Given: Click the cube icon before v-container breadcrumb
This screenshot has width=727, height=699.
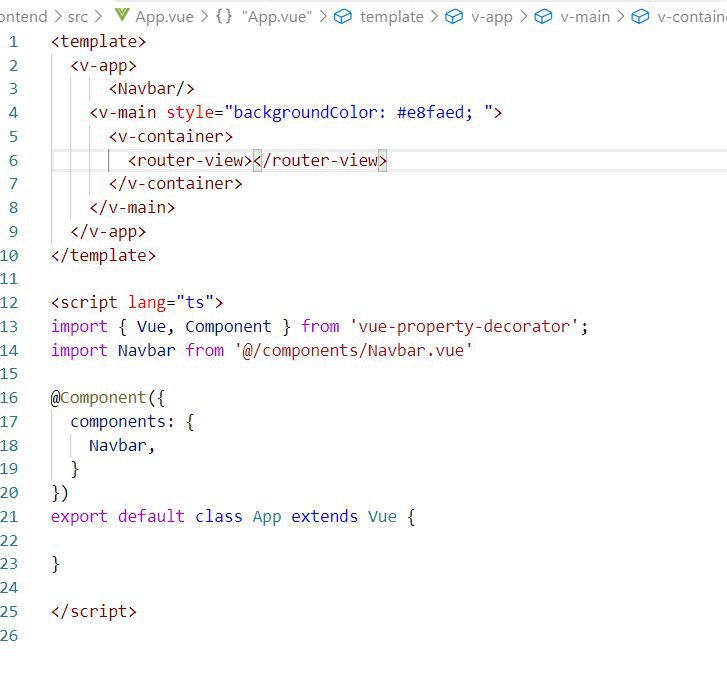Looking at the screenshot, I should pyautogui.click(x=640, y=17).
